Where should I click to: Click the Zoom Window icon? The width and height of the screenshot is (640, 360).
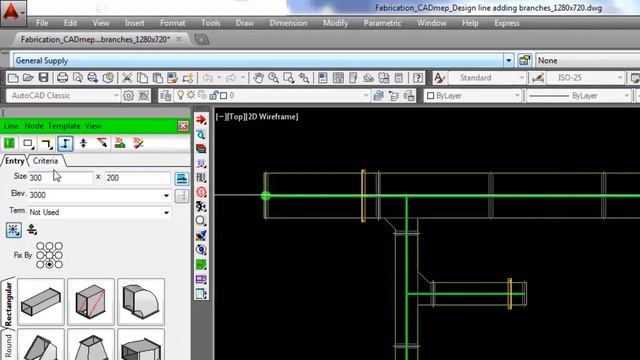[289, 78]
